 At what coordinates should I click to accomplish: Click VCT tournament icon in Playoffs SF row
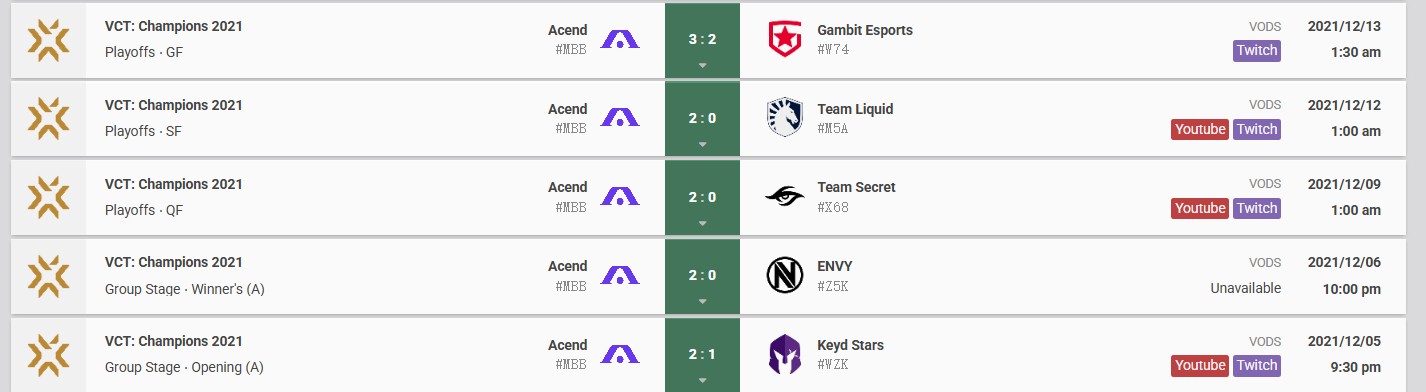pyautogui.click(x=48, y=118)
